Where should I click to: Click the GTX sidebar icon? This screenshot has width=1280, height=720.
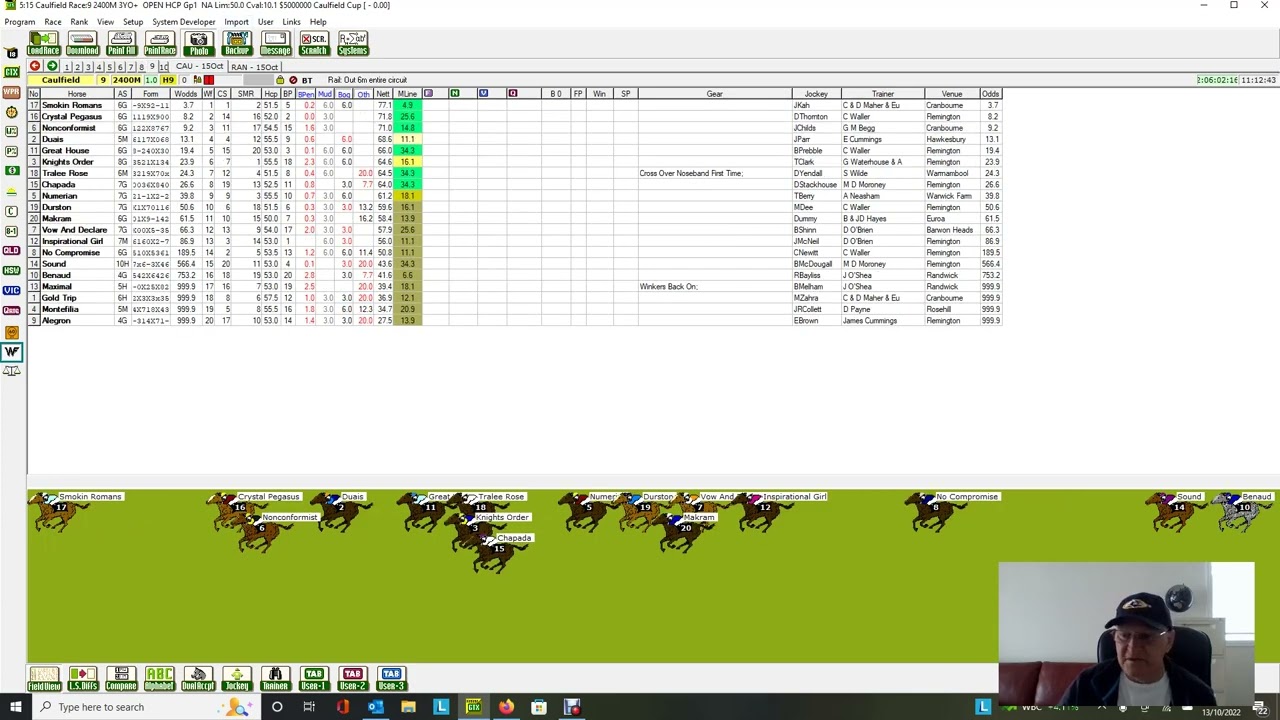point(11,72)
